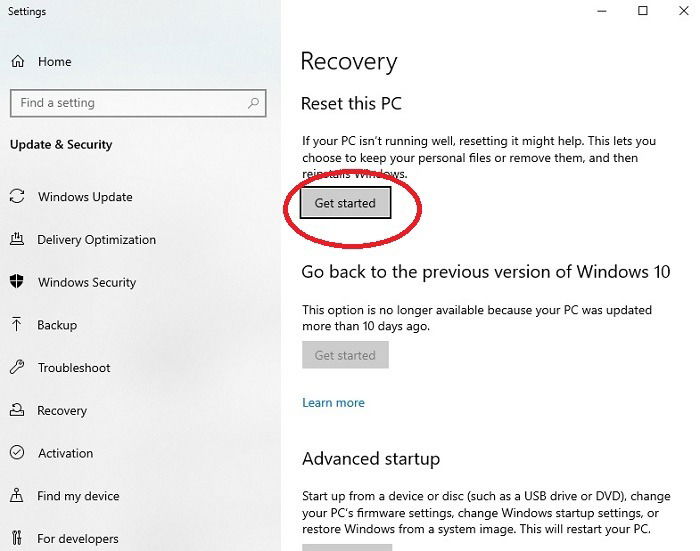700x551 pixels.
Task: Click the Activation checkmark circle icon
Action: [17, 453]
